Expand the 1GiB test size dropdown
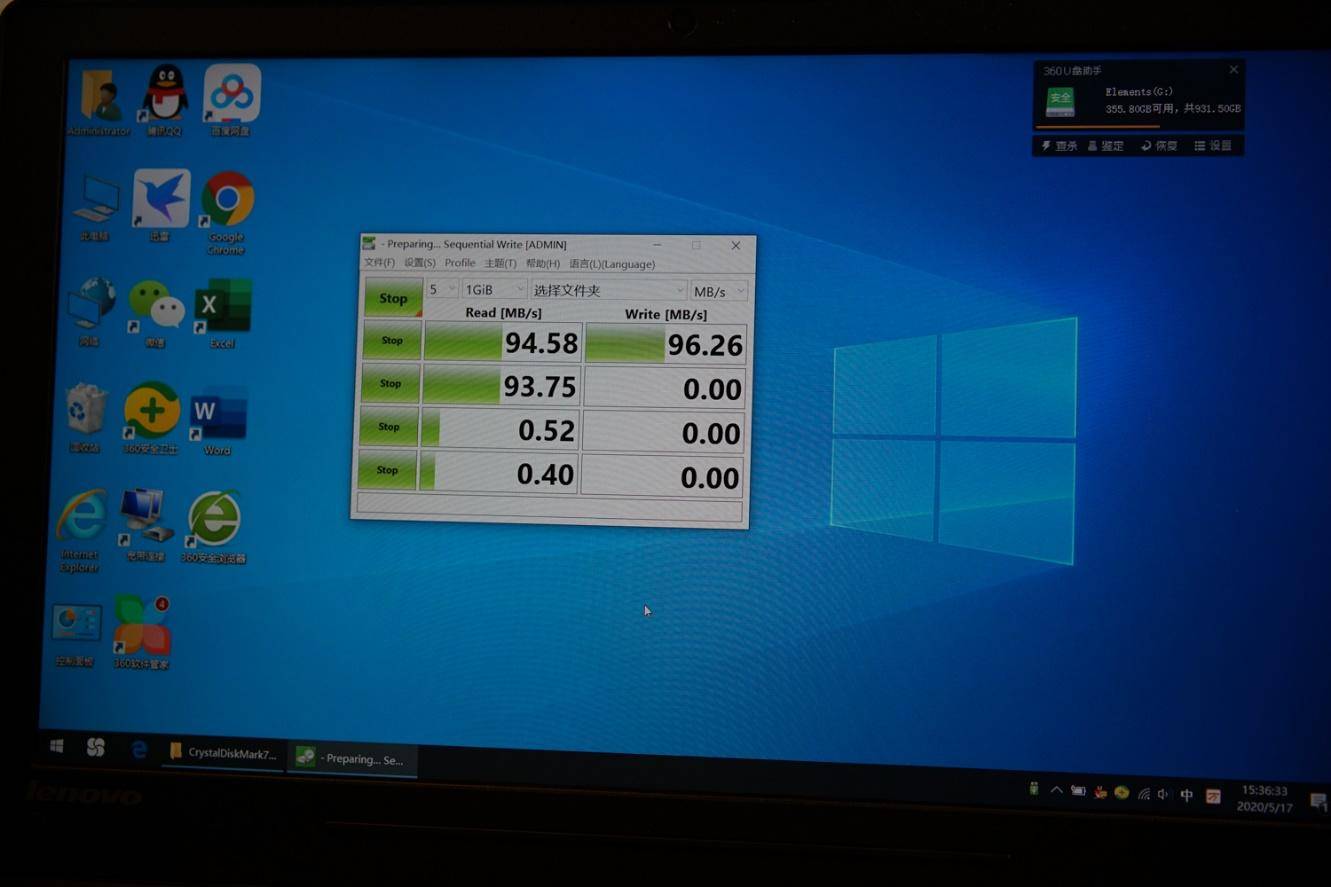This screenshot has width=1331, height=887. 494,289
